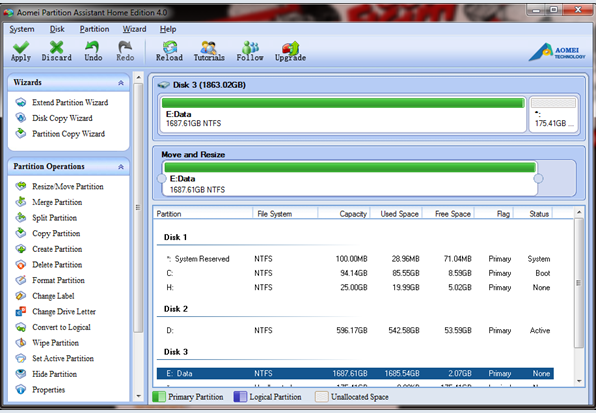Select E:Data block in Disk 3 map
Viewport: 596px width, 413px height.
(x=343, y=114)
